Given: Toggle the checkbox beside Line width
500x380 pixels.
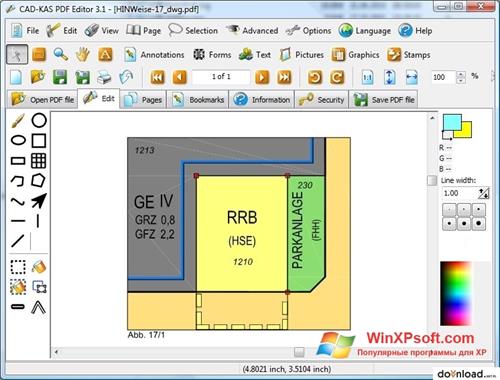Looking at the screenshot, I should [x=432, y=180].
